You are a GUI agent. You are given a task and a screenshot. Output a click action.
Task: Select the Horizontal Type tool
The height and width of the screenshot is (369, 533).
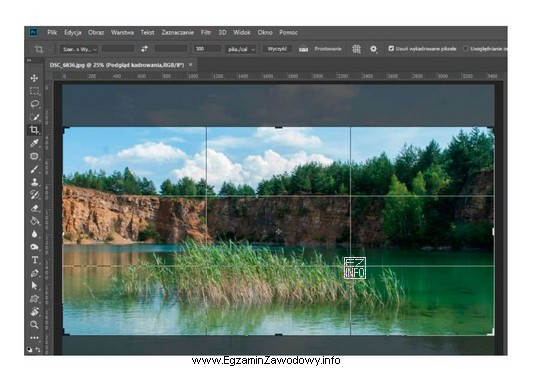click(x=34, y=260)
